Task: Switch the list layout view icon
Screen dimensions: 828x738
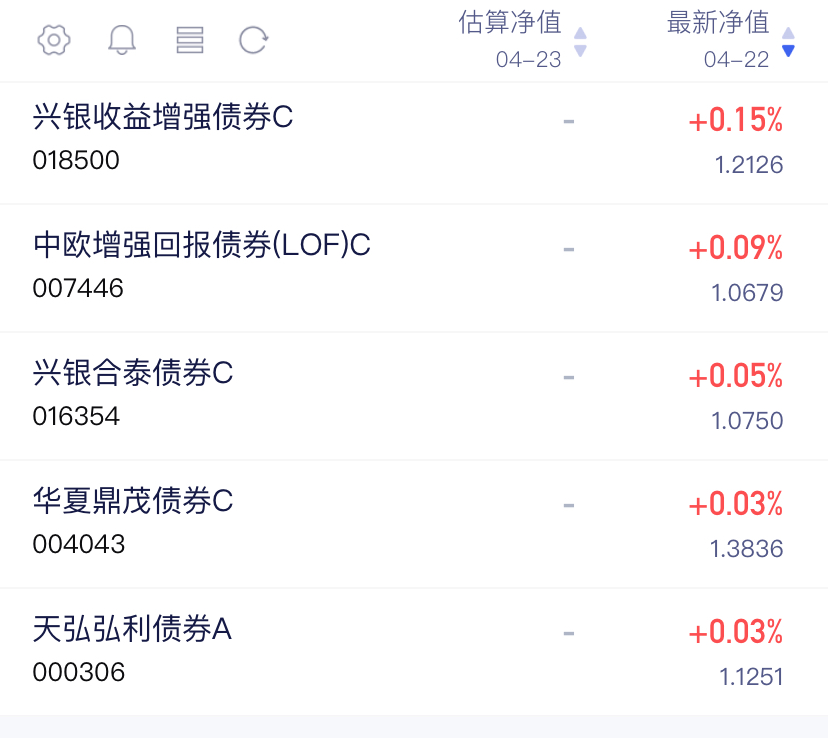Action: coord(189,40)
